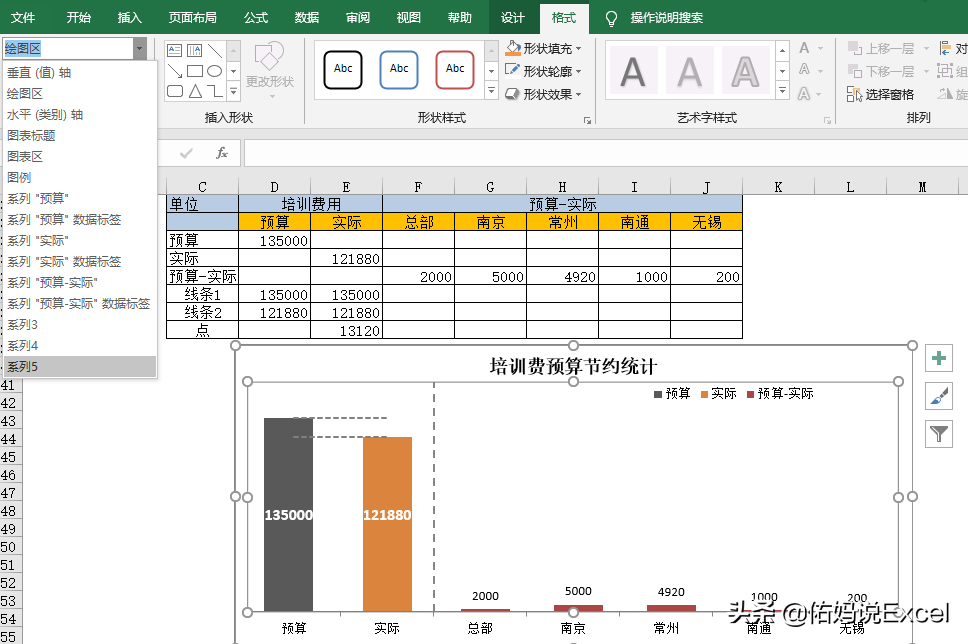The width and height of the screenshot is (968, 644).
Task: Open the WordArt styles dialog launcher
Action: 827,120
